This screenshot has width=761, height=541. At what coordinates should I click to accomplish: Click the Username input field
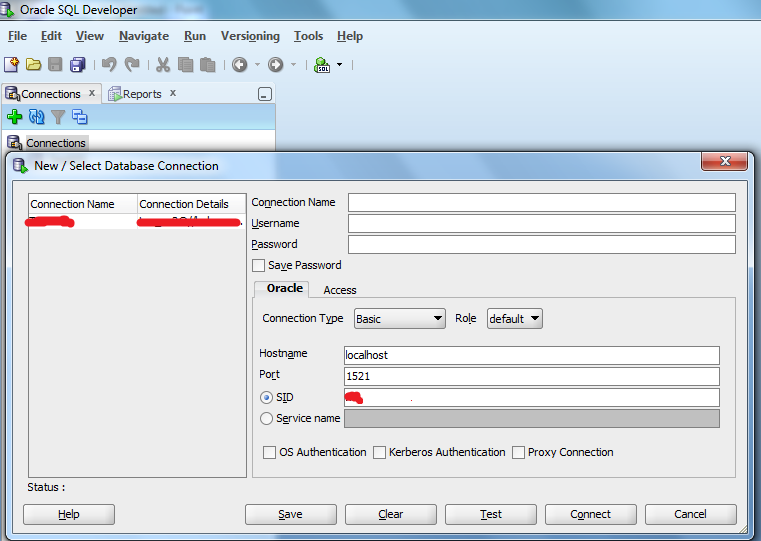(x=542, y=224)
